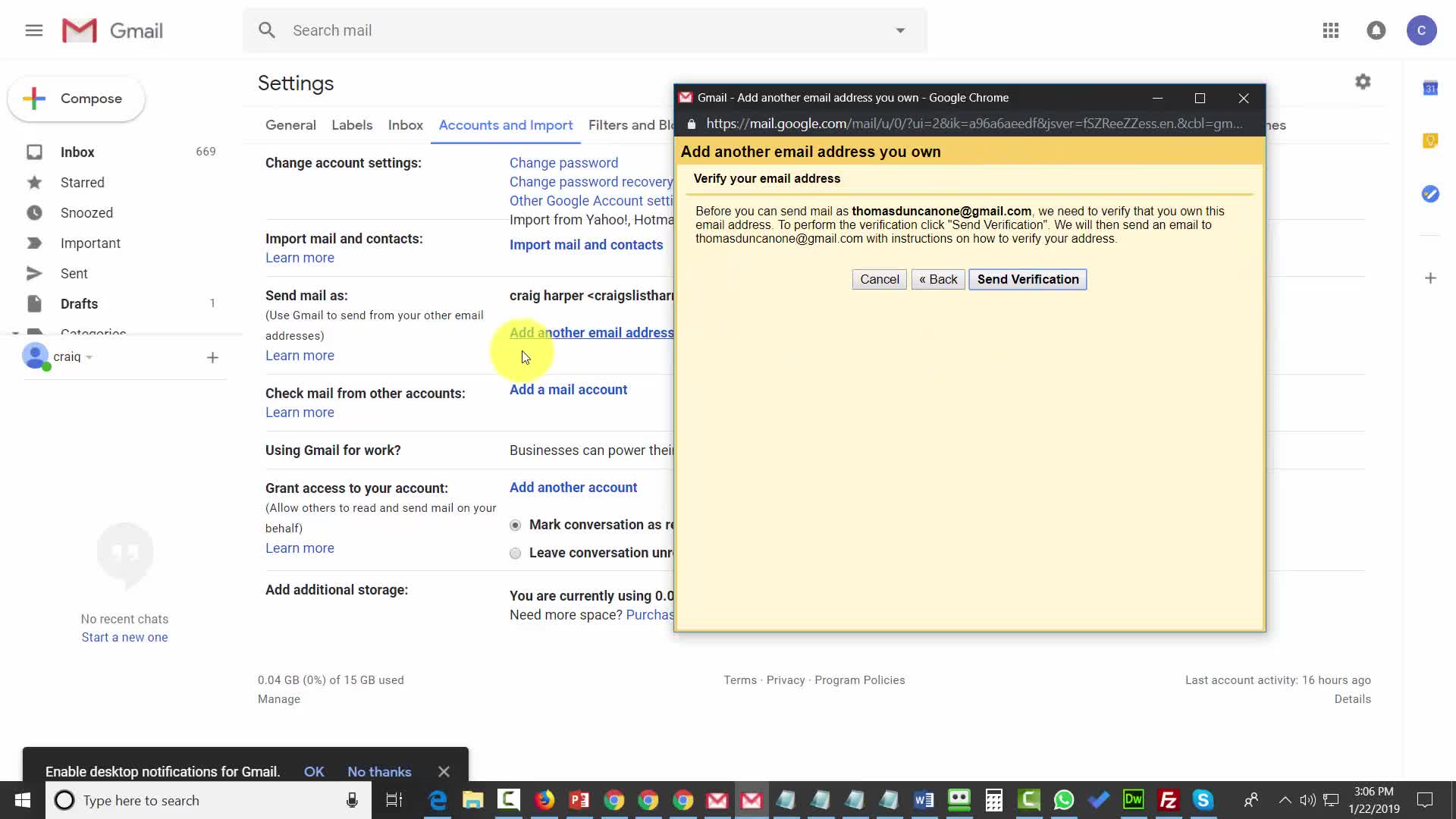Select Mark conversation as read radio button
This screenshot has height=819, width=1456.
tap(516, 525)
